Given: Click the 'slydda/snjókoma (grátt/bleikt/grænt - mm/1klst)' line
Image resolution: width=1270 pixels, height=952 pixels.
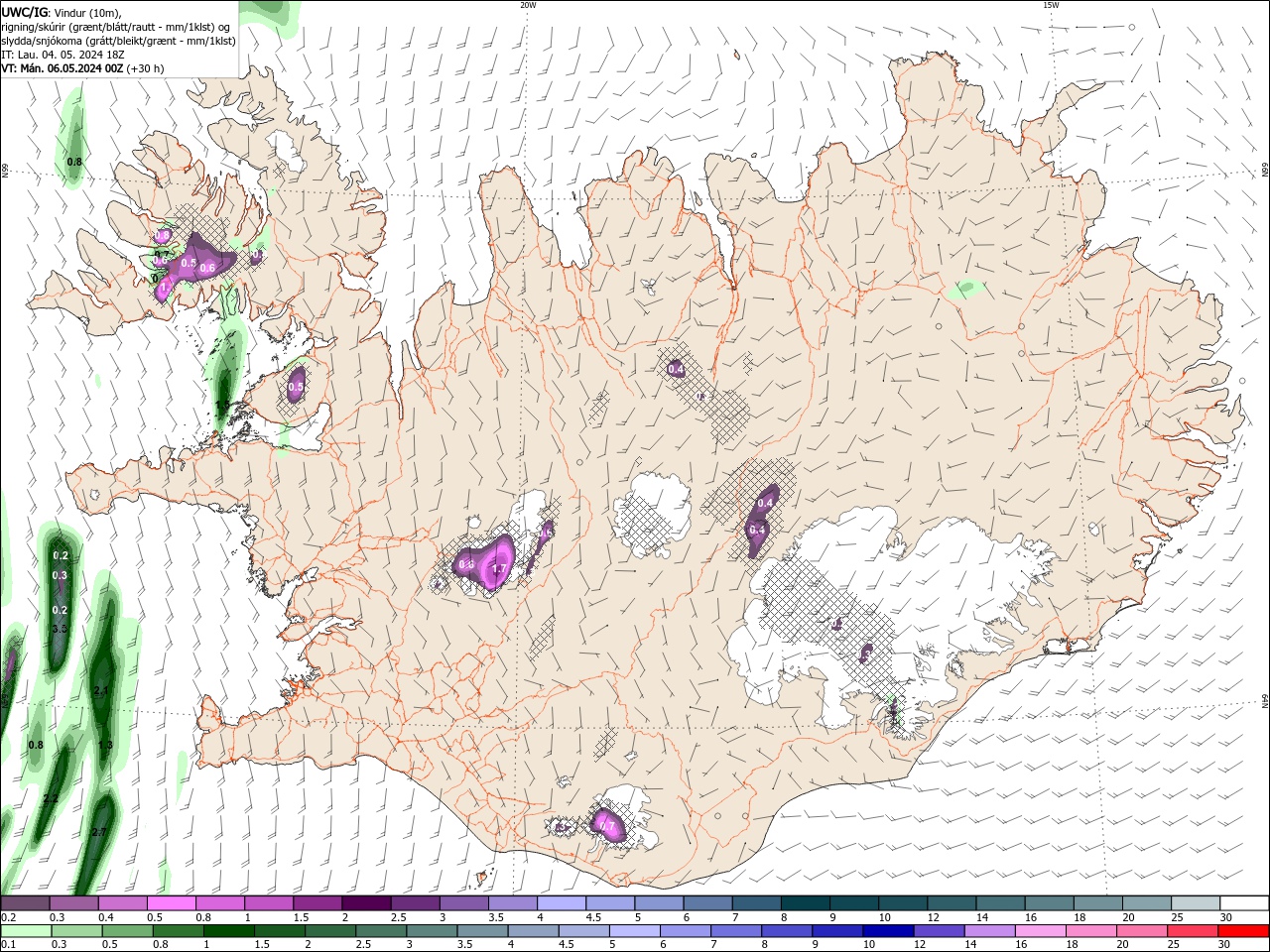Looking at the screenshot, I should pyautogui.click(x=119, y=41).
